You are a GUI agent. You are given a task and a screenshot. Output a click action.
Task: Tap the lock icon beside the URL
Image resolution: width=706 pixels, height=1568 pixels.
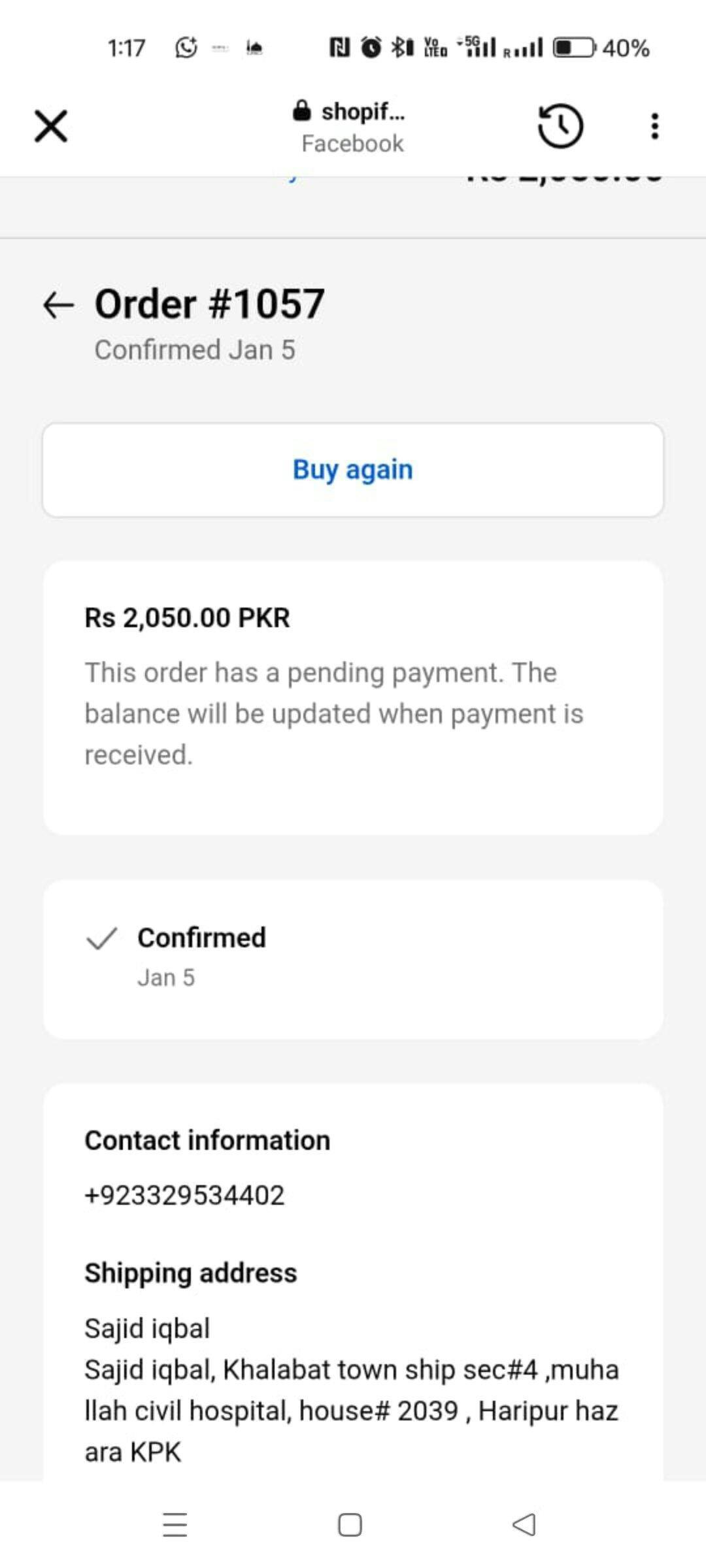pyautogui.click(x=301, y=111)
